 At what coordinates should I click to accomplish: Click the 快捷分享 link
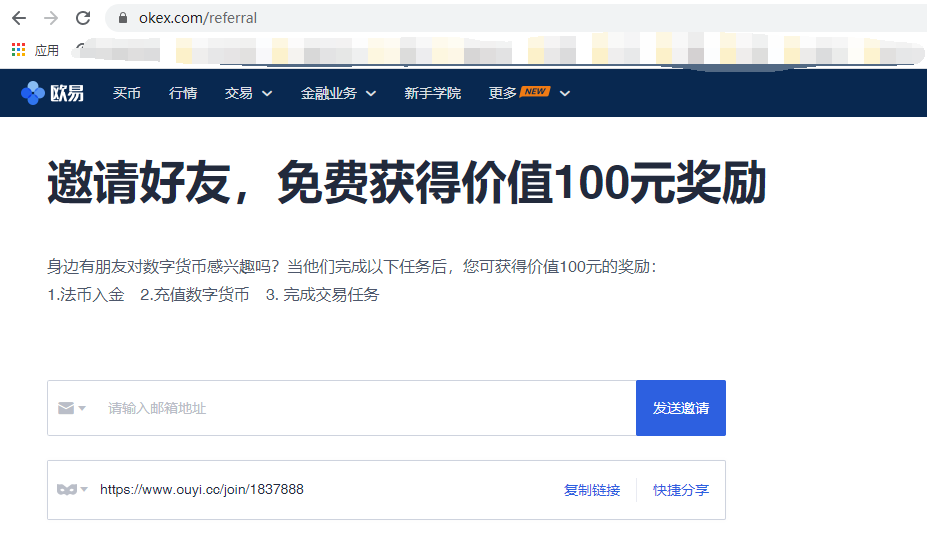pos(680,490)
